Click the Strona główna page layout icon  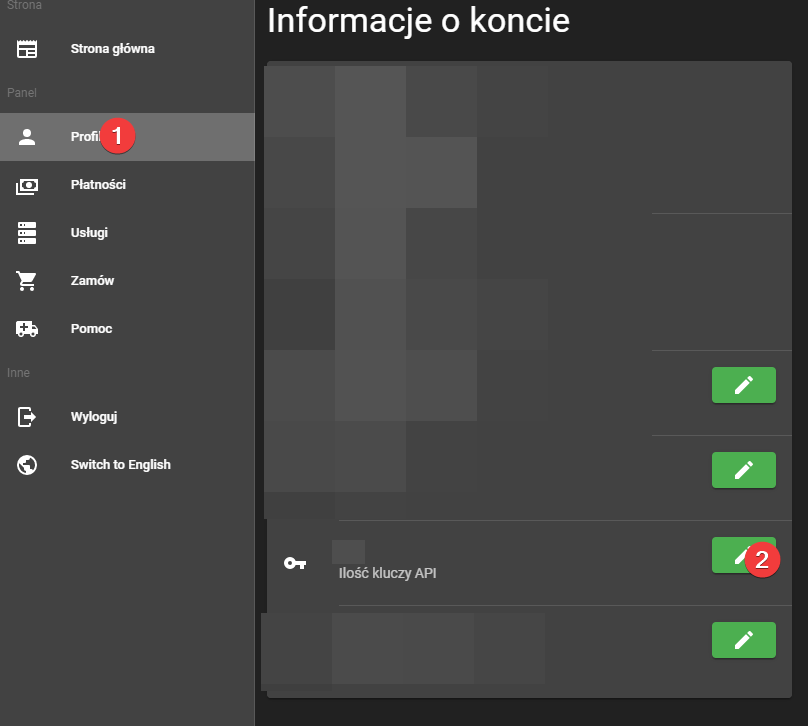[27, 49]
